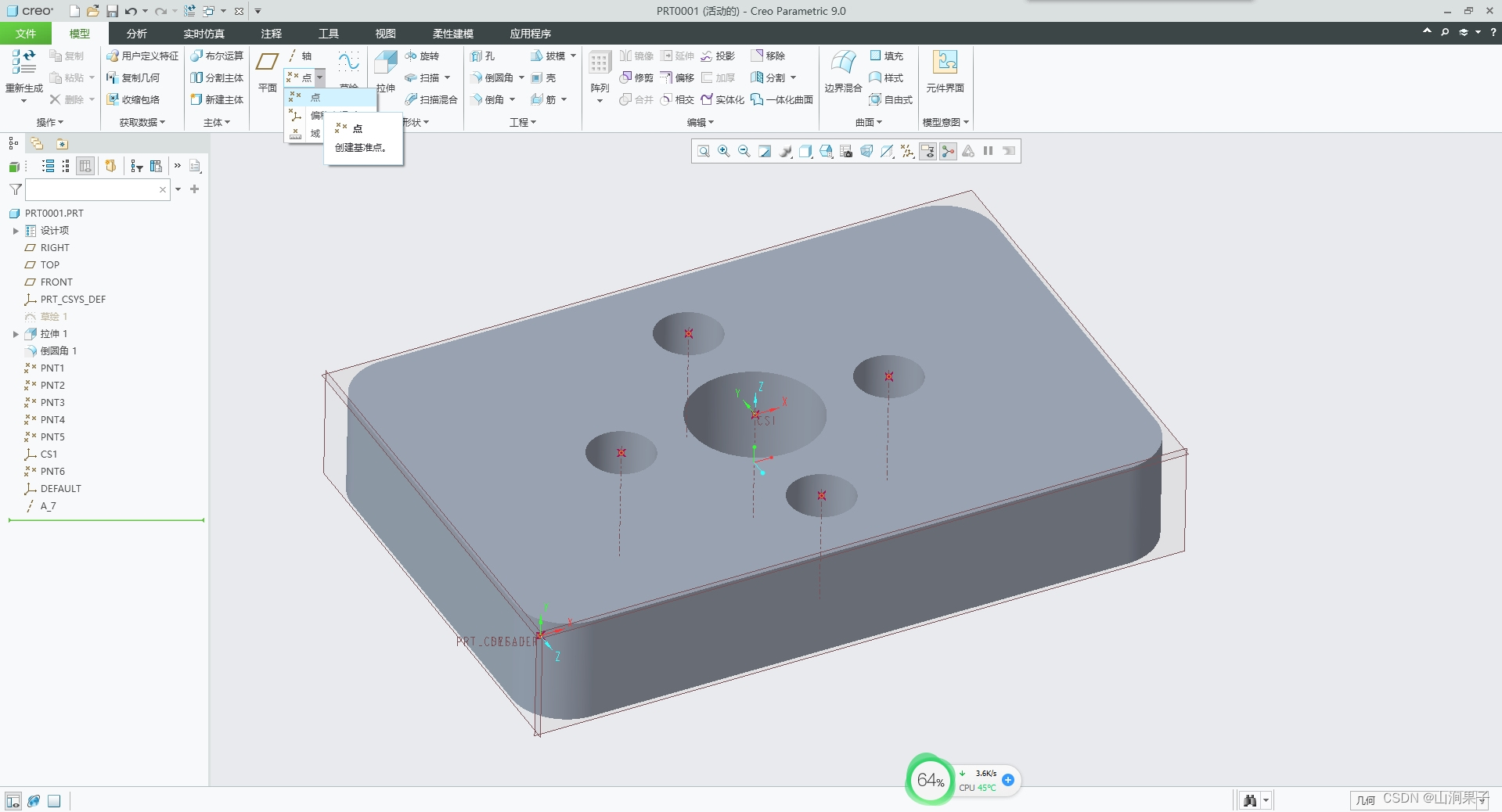Choose 点 entry in point dropdown list
This screenshot has height=812, width=1502.
tap(331, 98)
